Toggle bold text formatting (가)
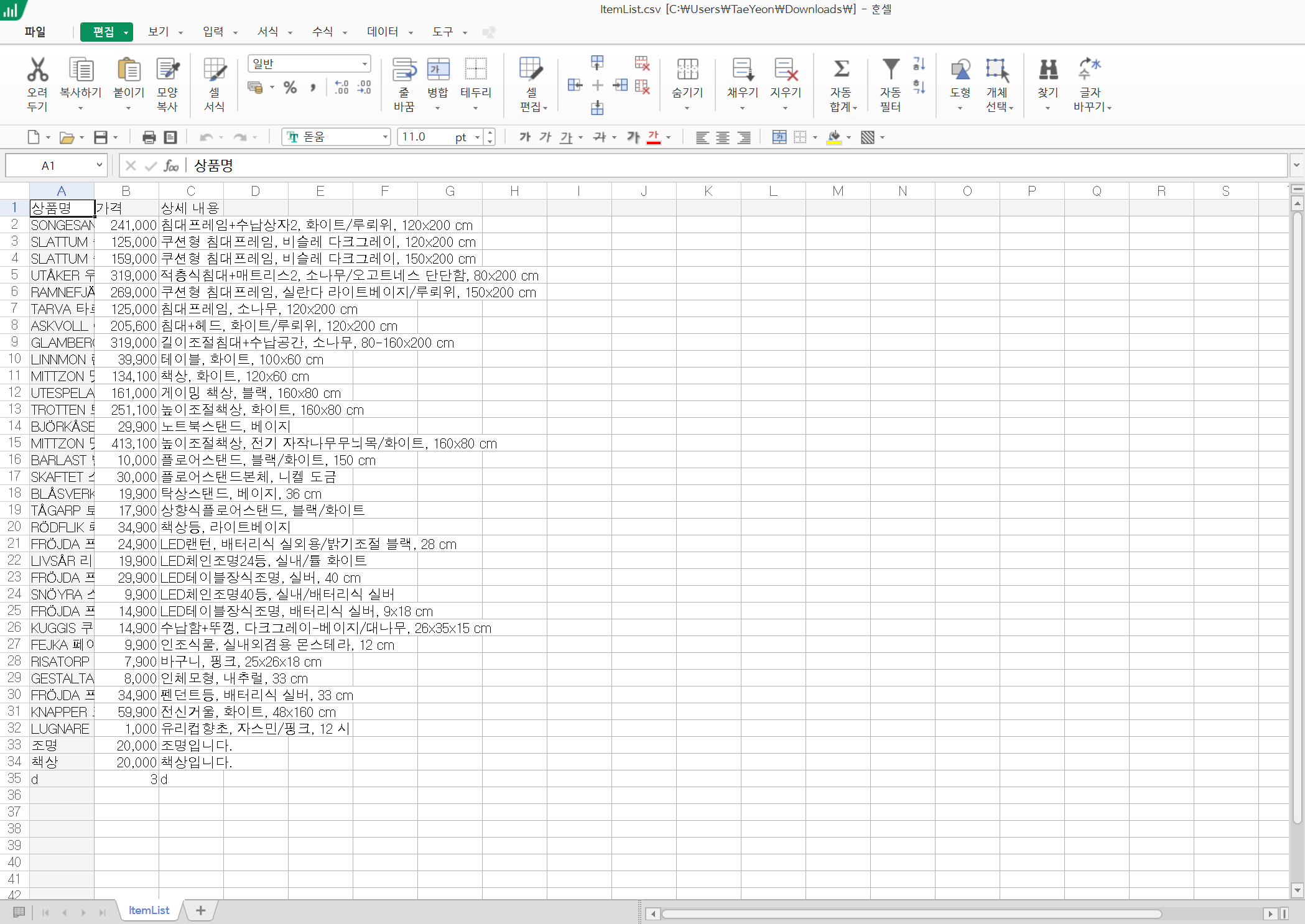Viewport: 1305px width, 924px height. pyautogui.click(x=525, y=137)
